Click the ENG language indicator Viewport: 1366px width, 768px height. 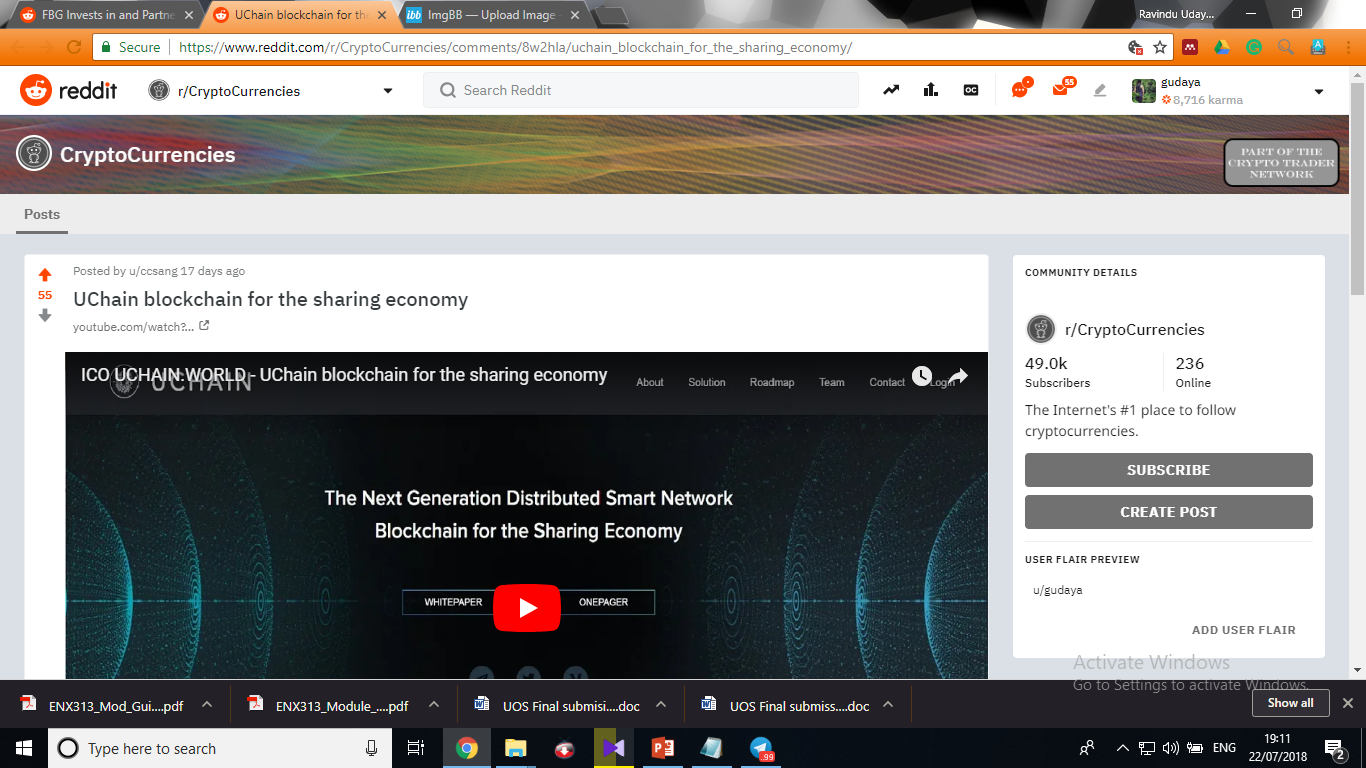click(x=1224, y=748)
